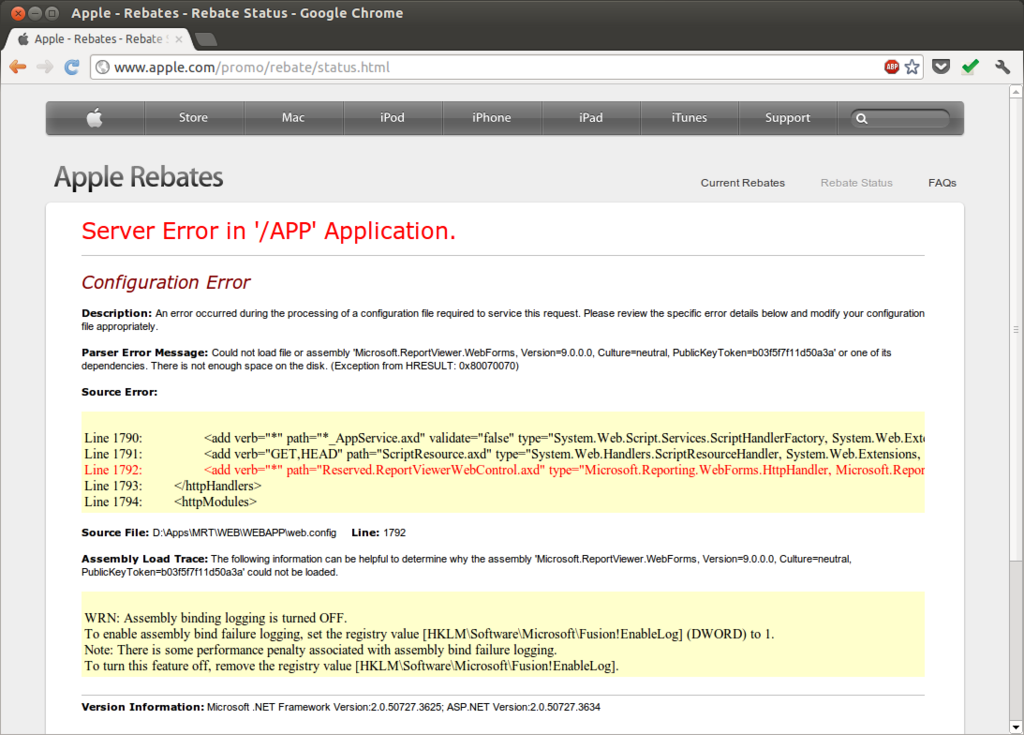Reload the page with the refresh icon
The image size is (1024, 735).
coord(72,67)
